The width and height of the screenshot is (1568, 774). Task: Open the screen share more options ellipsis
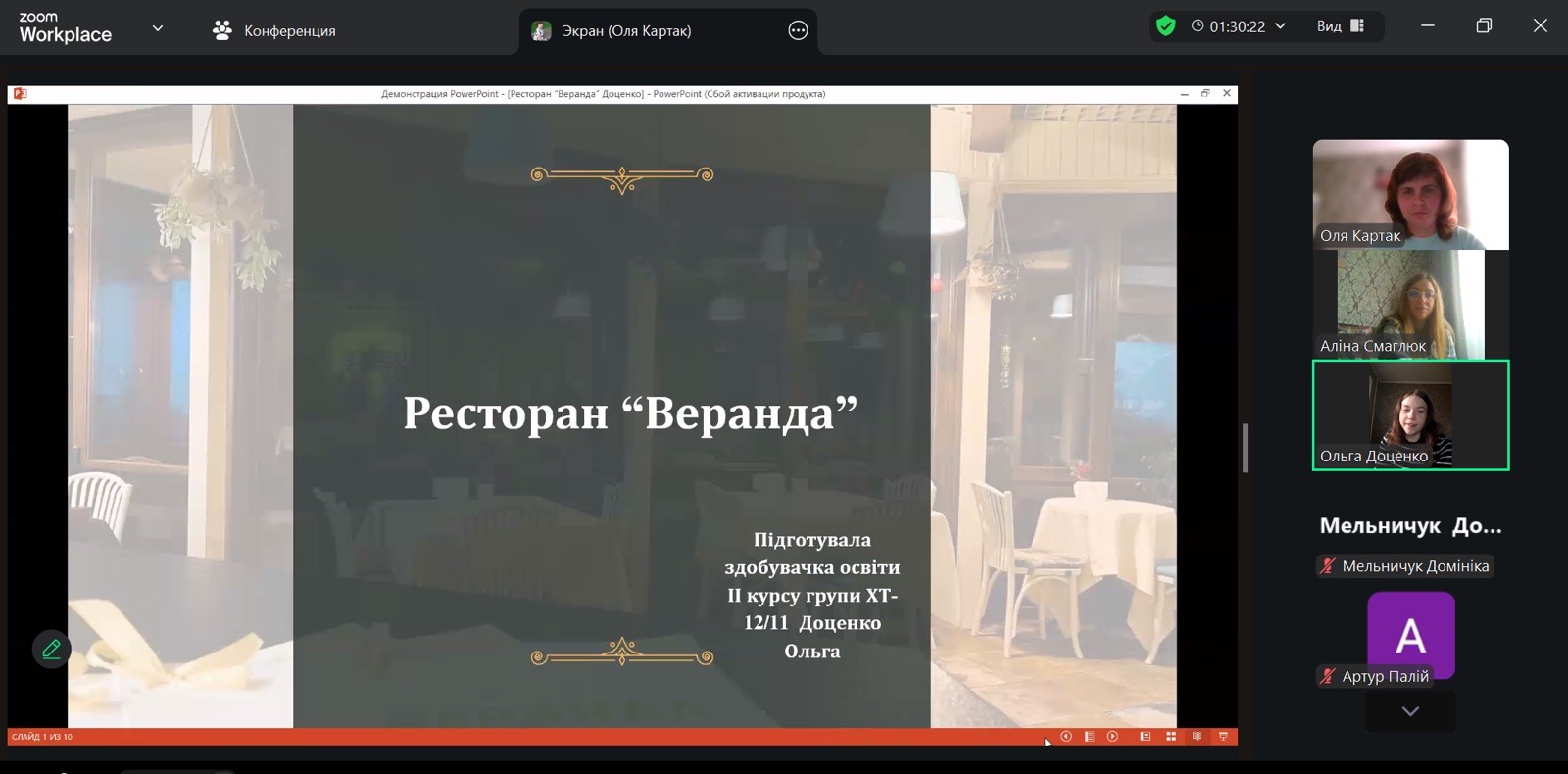pos(798,30)
